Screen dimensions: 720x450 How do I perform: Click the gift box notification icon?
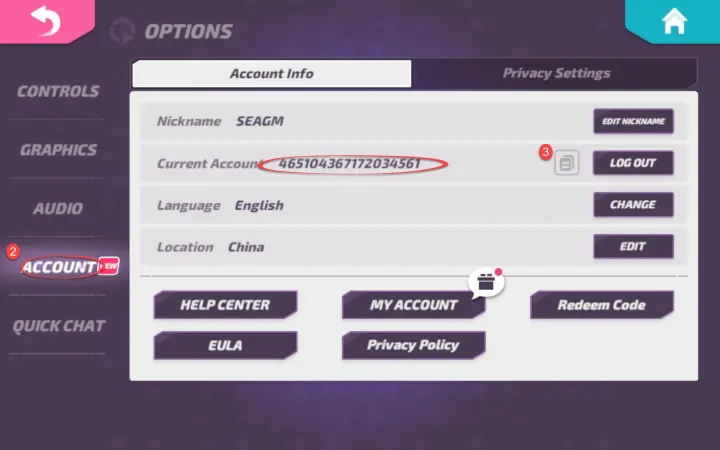coord(486,283)
